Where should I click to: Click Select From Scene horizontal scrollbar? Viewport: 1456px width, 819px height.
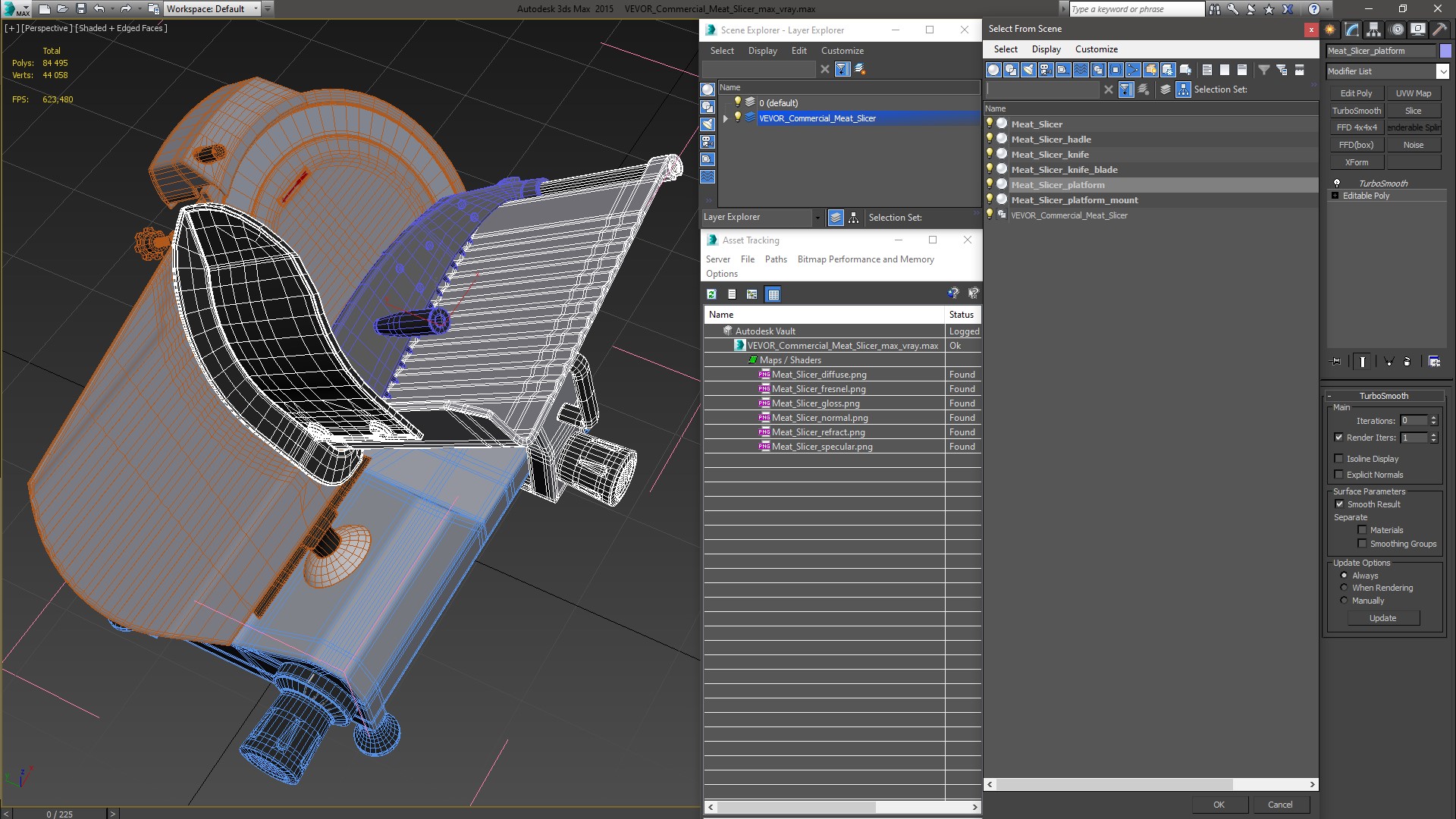click(x=1113, y=784)
